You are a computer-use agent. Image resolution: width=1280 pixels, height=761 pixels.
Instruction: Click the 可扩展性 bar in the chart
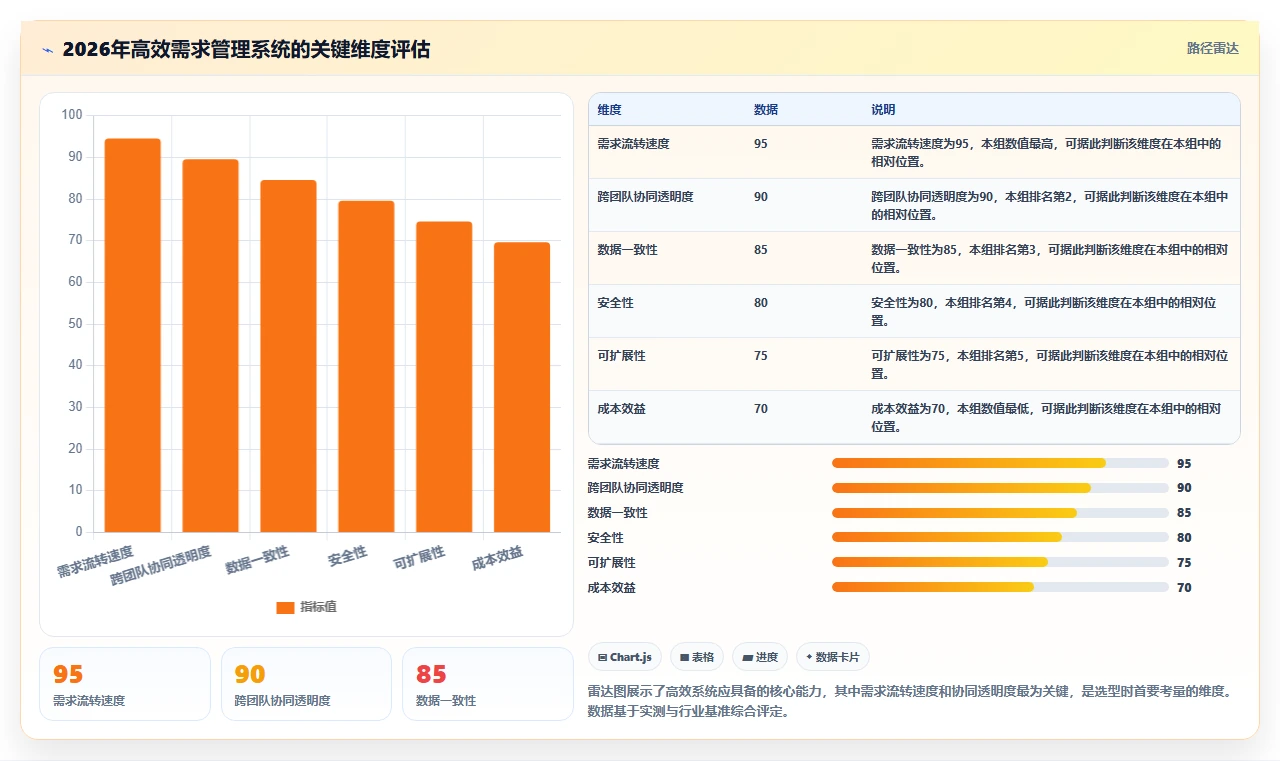[445, 377]
